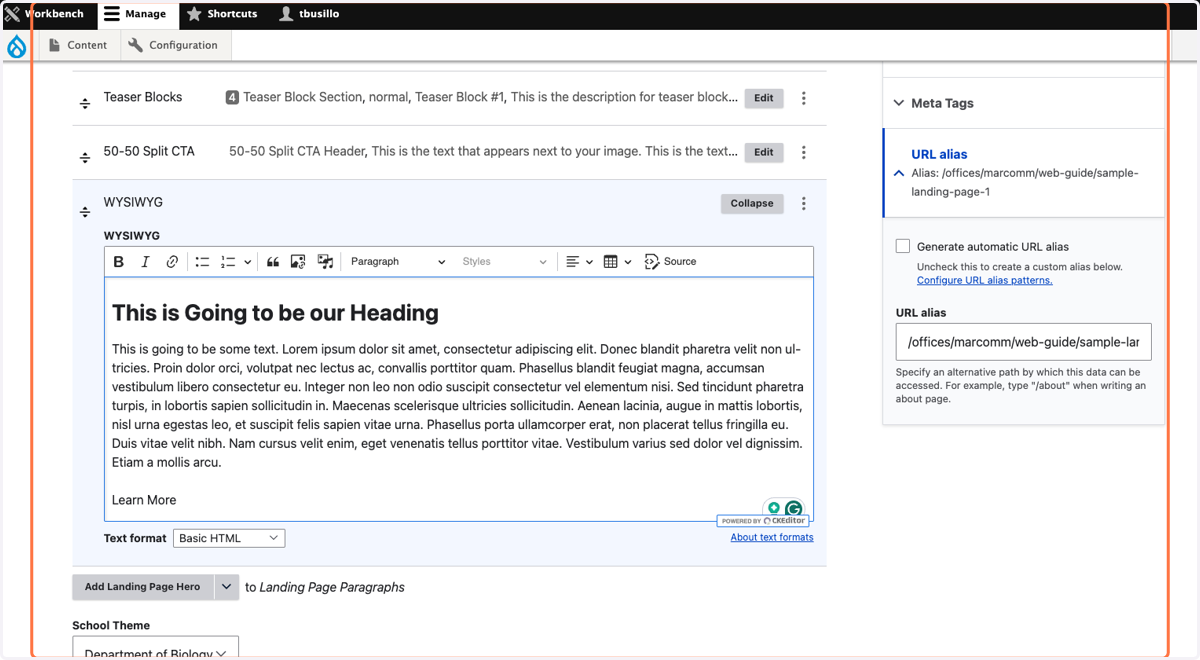
Task: Open the Paragraph heading format dropdown
Action: coord(397,262)
